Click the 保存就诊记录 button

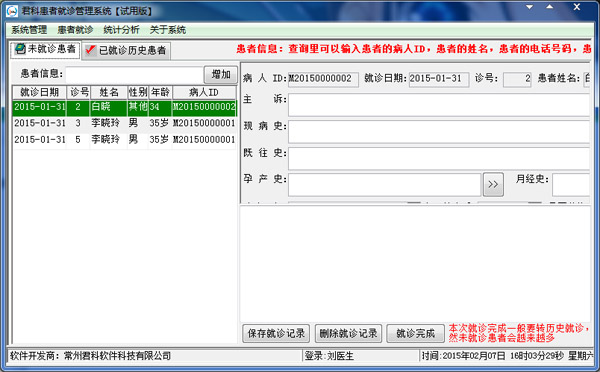point(276,333)
